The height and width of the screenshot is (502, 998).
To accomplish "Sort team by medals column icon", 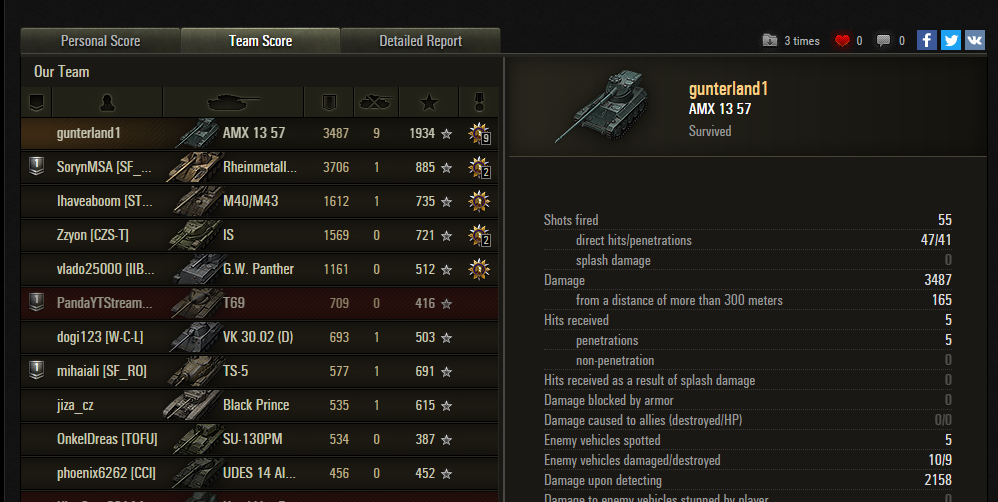I will 479,102.
